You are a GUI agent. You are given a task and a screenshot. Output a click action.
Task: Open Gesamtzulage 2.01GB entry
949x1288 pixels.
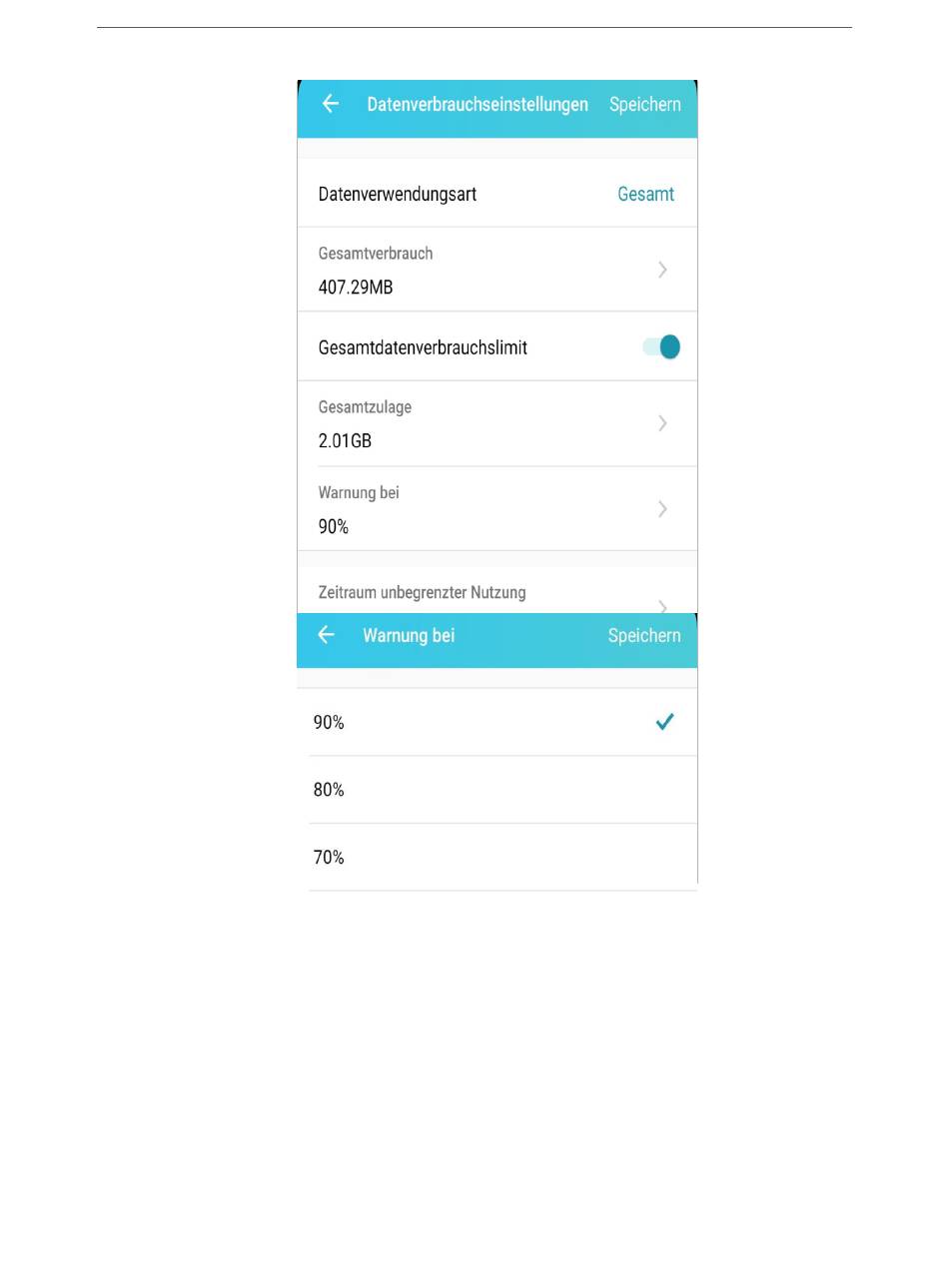[497, 423]
